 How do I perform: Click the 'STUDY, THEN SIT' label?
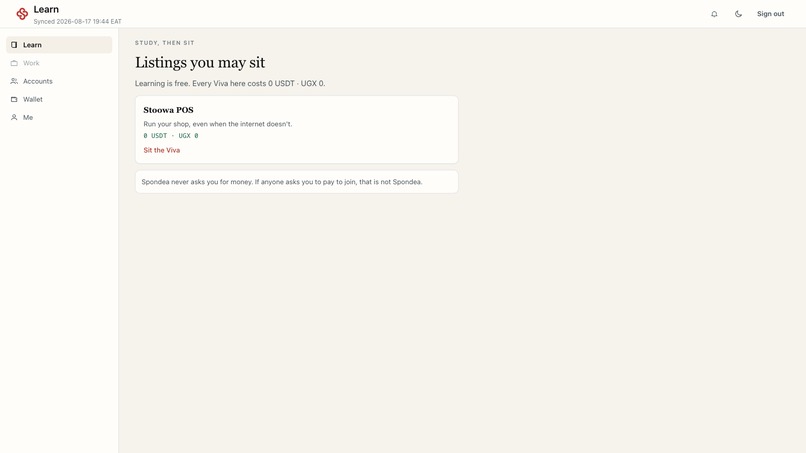point(164,43)
